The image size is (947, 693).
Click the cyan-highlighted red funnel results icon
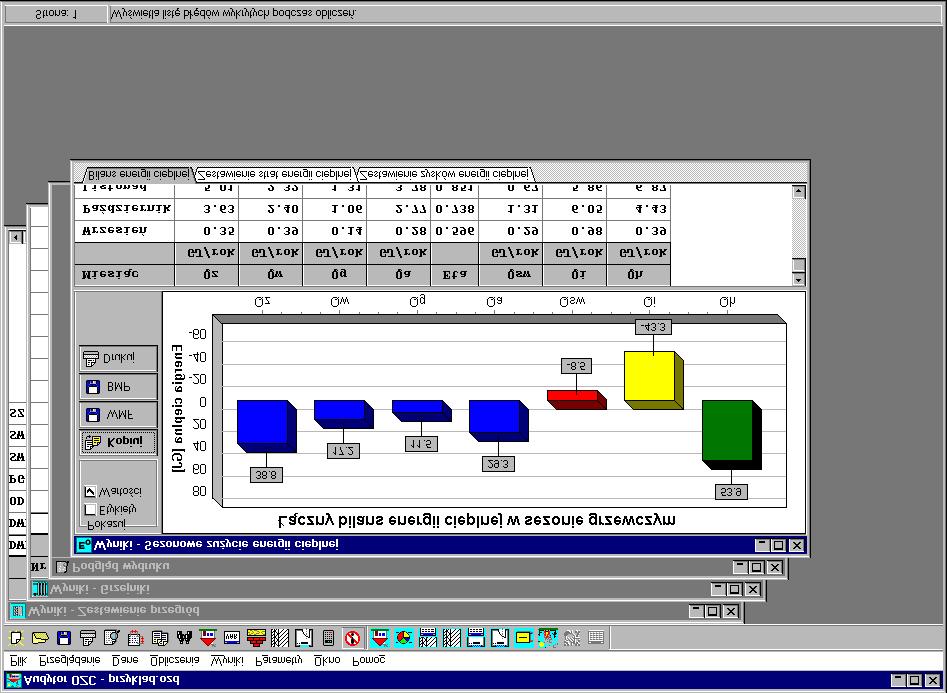click(380, 637)
